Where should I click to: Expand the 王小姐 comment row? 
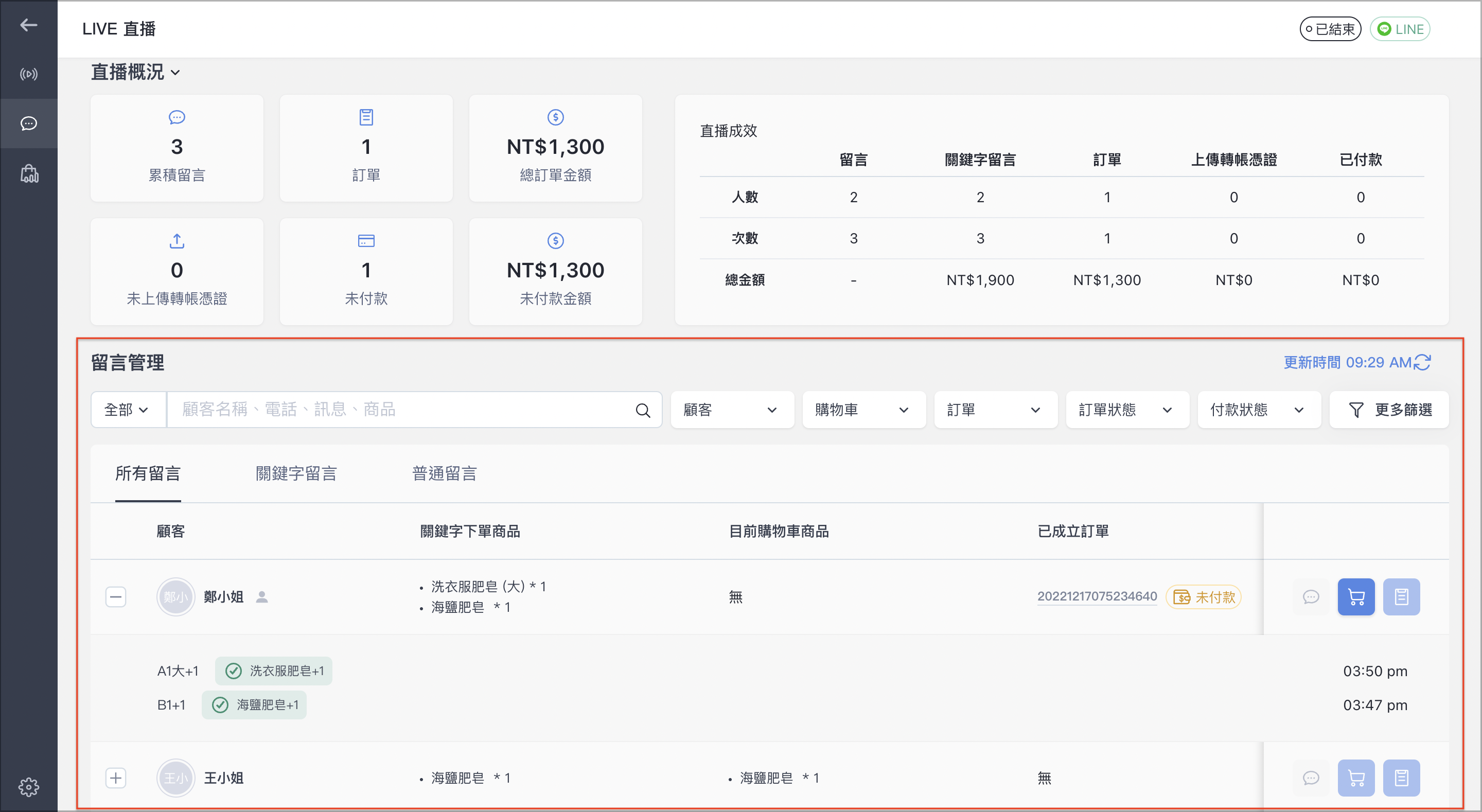(116, 778)
